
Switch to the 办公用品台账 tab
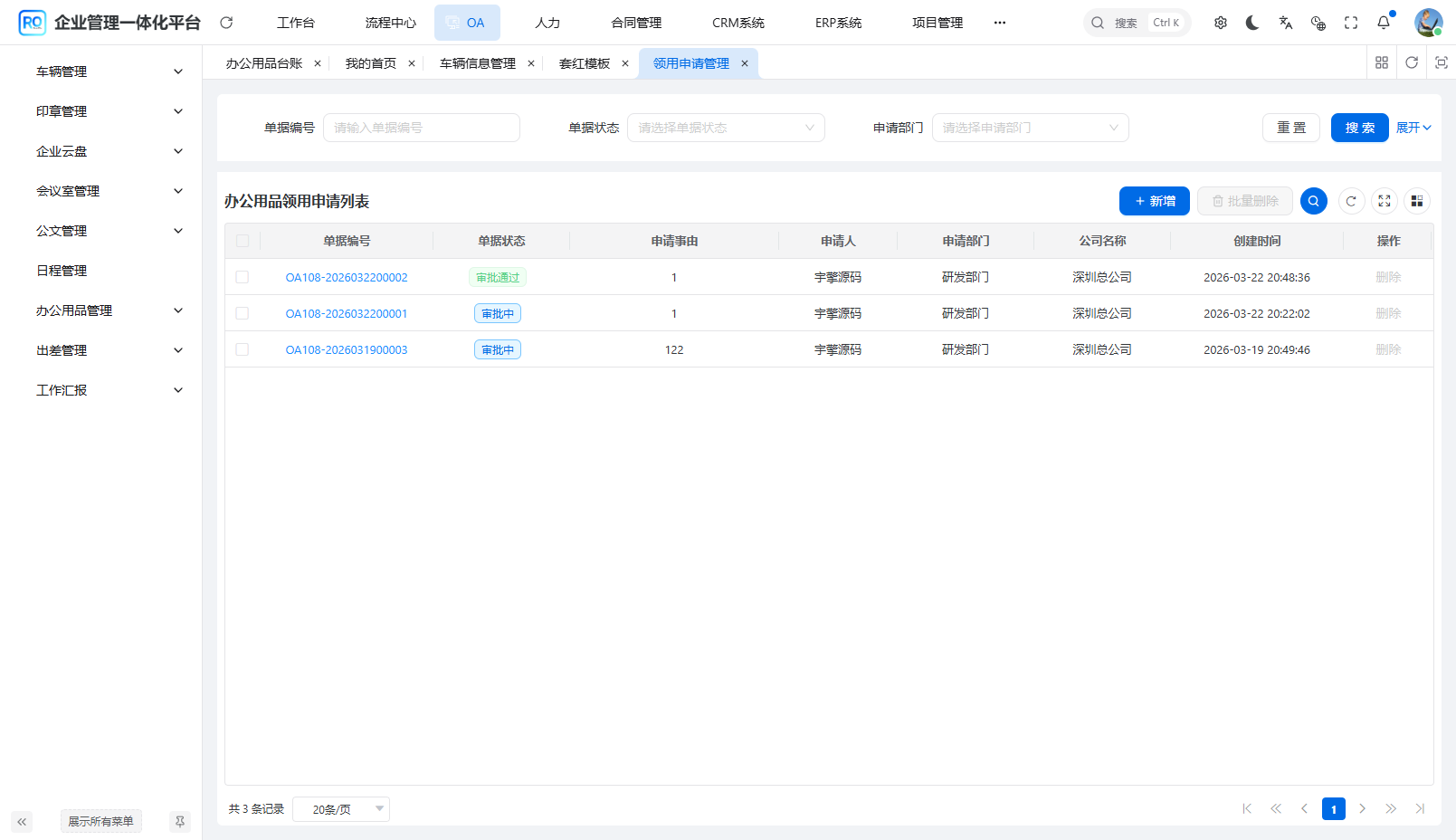click(x=264, y=63)
